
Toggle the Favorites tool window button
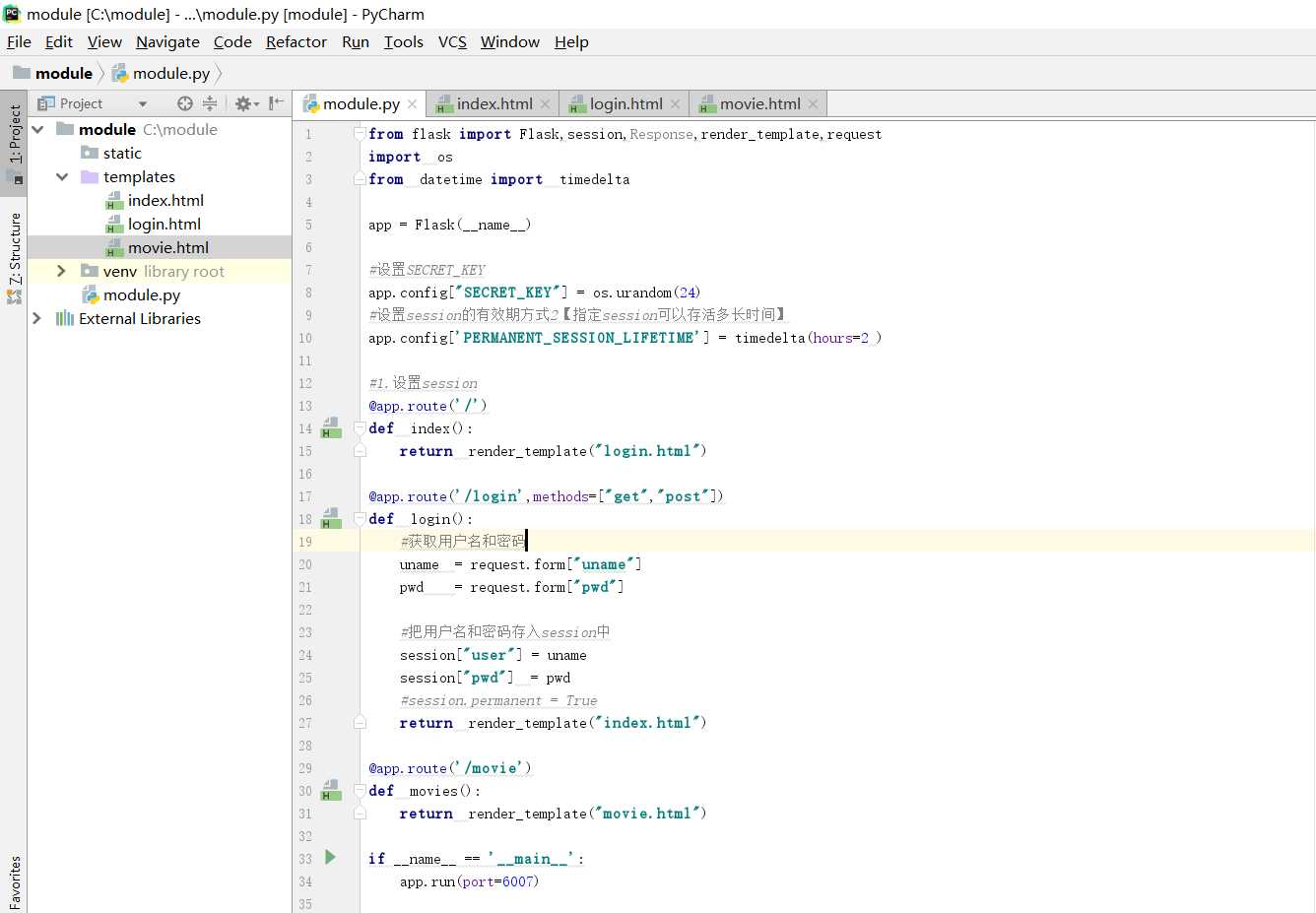pos(14,883)
